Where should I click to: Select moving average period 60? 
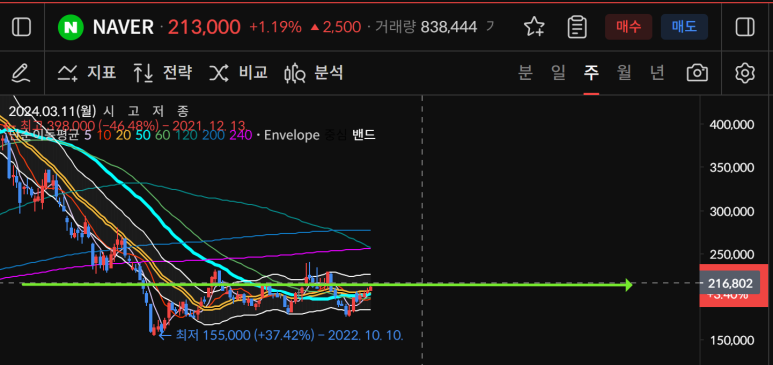163,135
